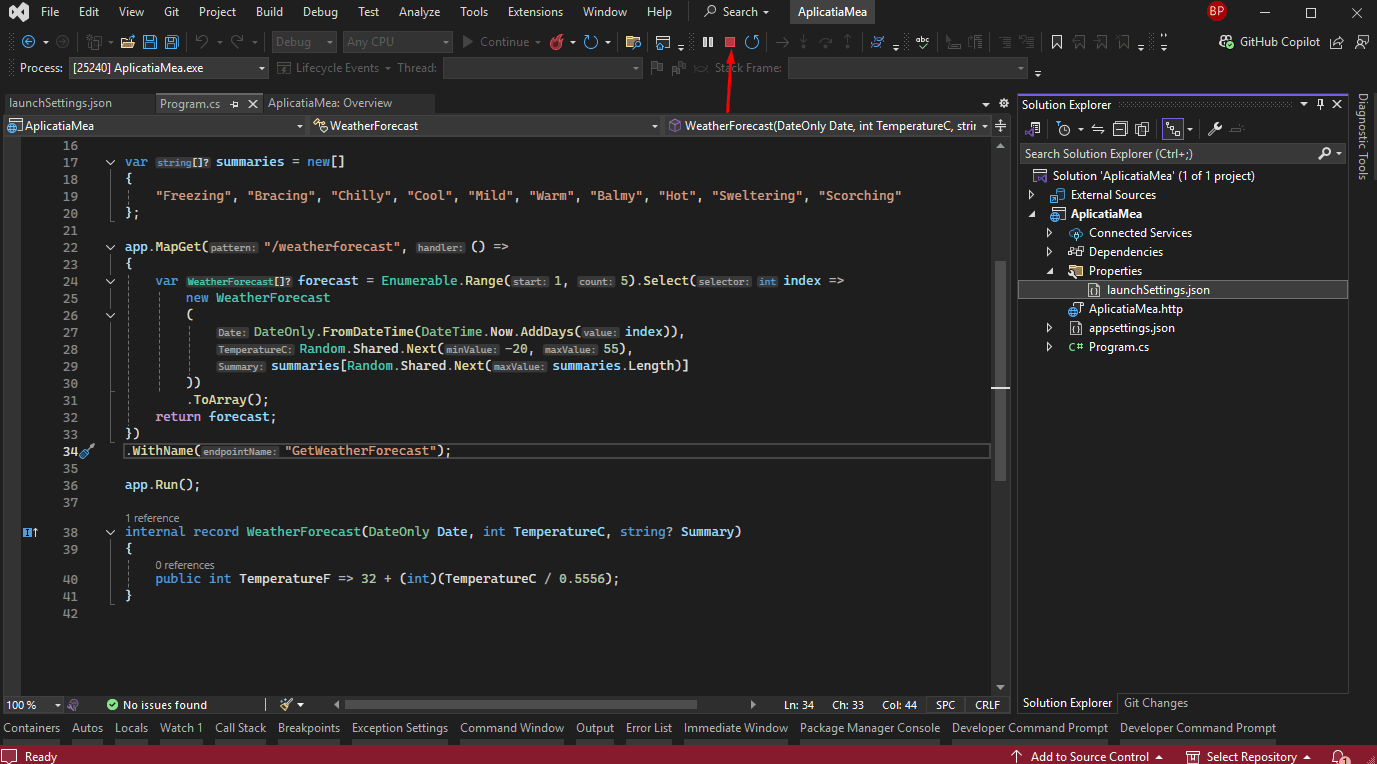
Task: Open File folder icon in toolbar
Action: [128, 42]
